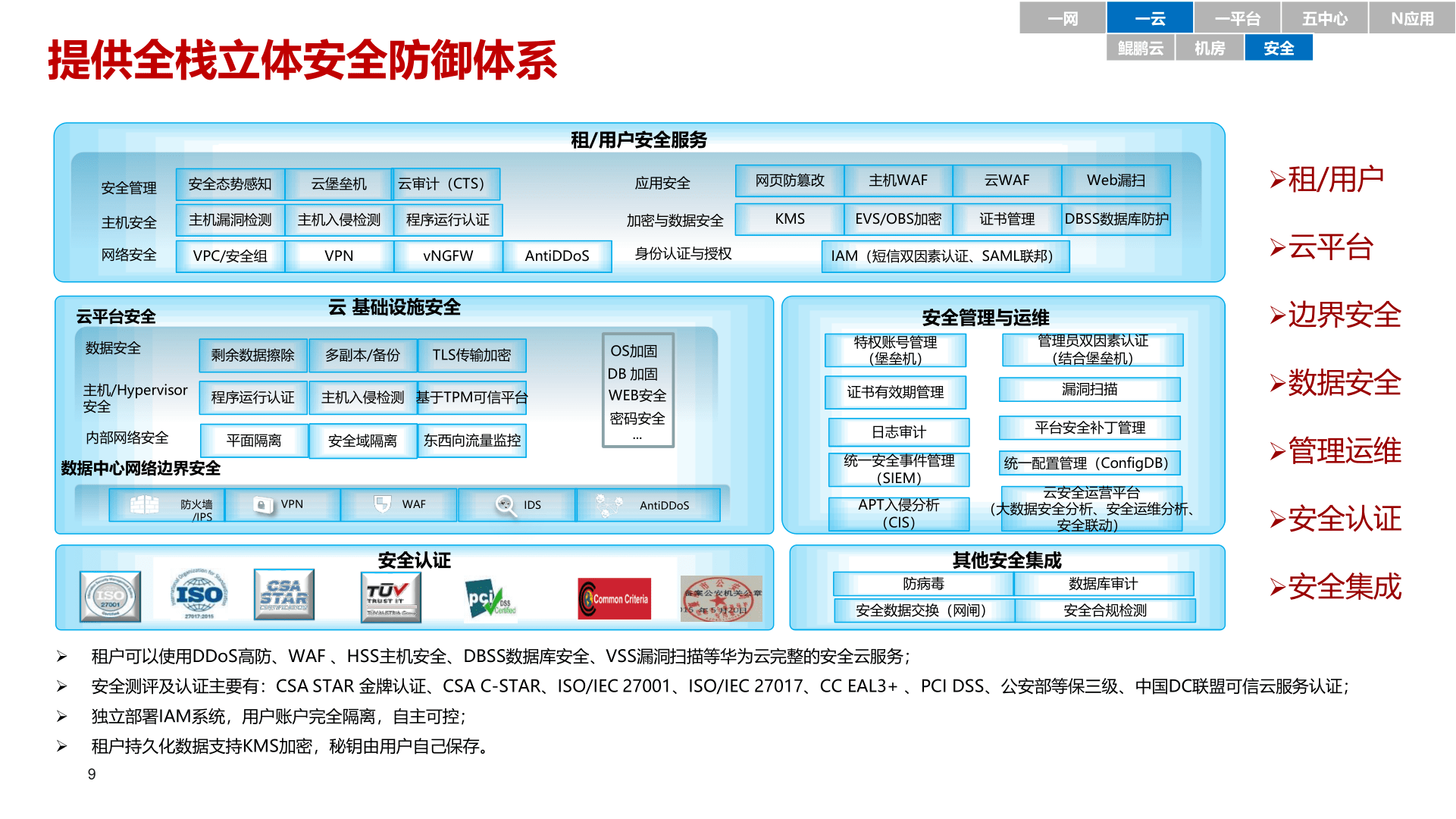1456x819 pixels.
Task: Click the 证书管理 box
Action: click(x=1007, y=219)
